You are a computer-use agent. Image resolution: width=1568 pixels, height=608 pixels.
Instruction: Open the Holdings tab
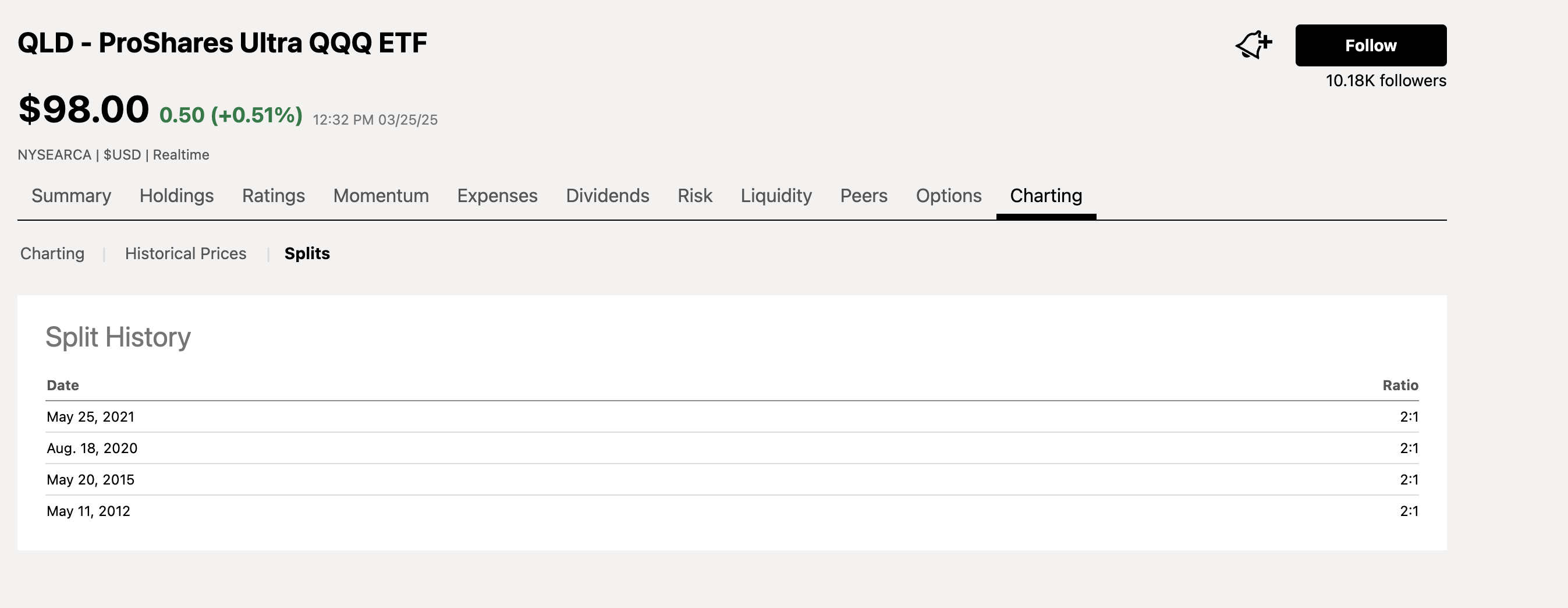176,196
